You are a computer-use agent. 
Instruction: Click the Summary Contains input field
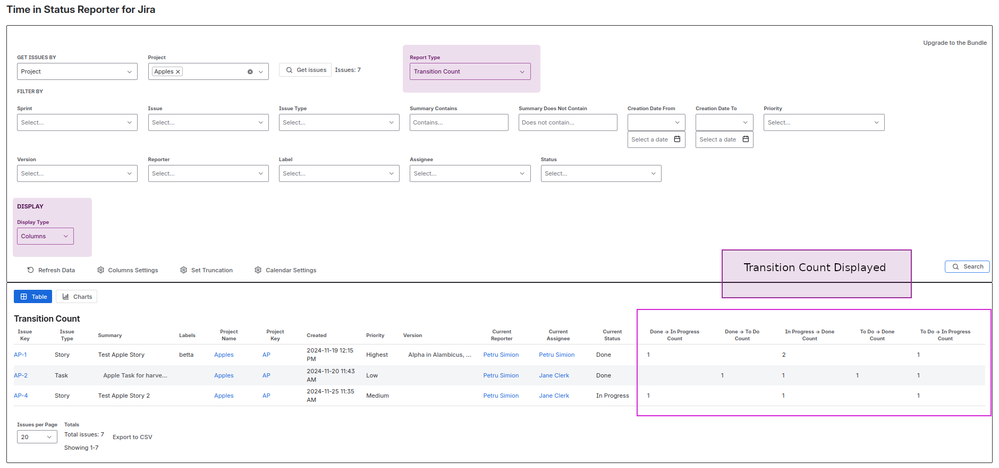(459, 122)
